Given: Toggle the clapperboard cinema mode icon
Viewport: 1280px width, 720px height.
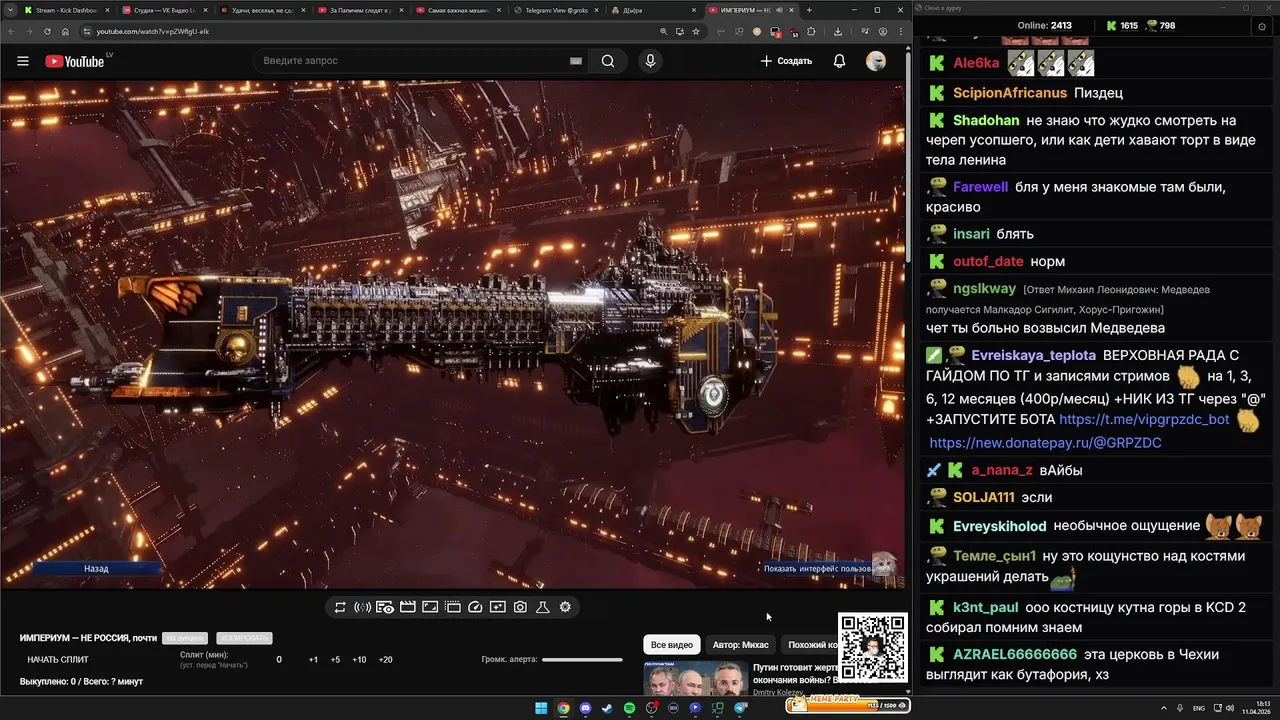Looking at the screenshot, I should [x=407, y=607].
